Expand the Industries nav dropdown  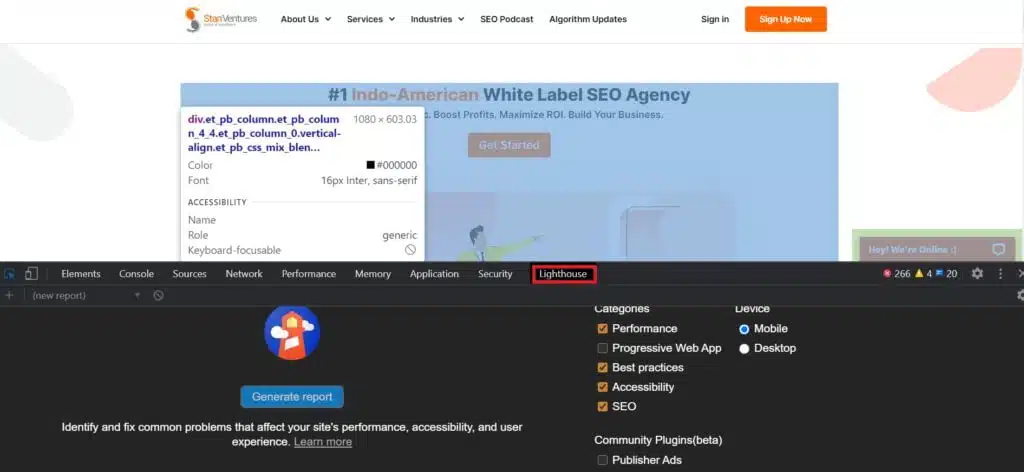click(x=438, y=19)
